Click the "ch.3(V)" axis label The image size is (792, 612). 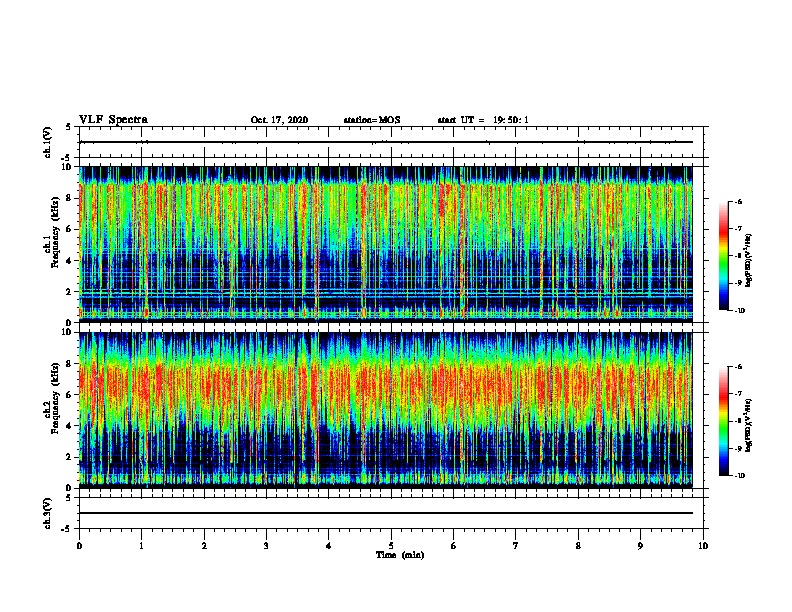point(48,513)
